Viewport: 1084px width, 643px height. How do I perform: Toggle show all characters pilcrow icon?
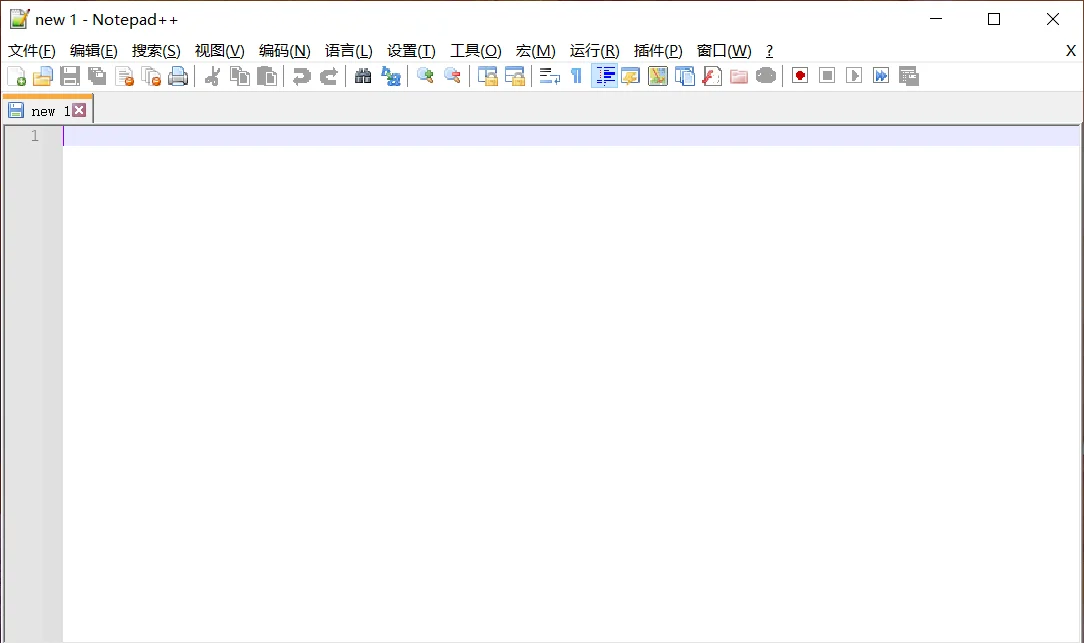(x=576, y=76)
